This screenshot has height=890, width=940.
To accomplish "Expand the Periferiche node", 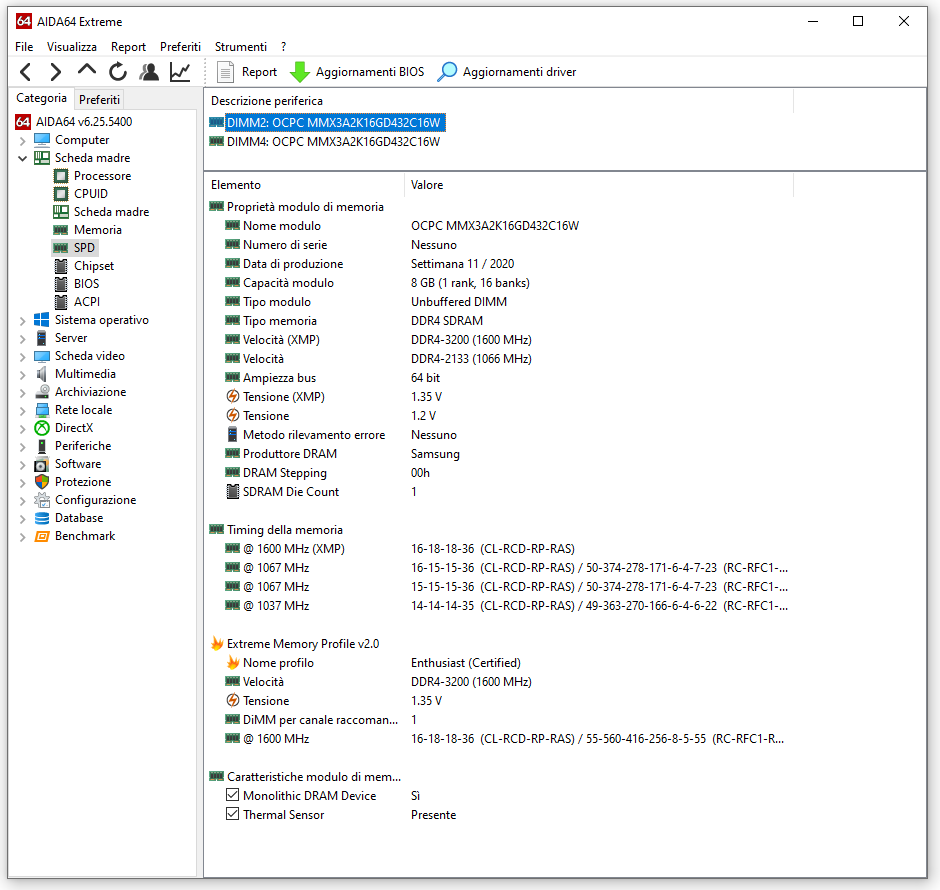I will coord(22,446).
